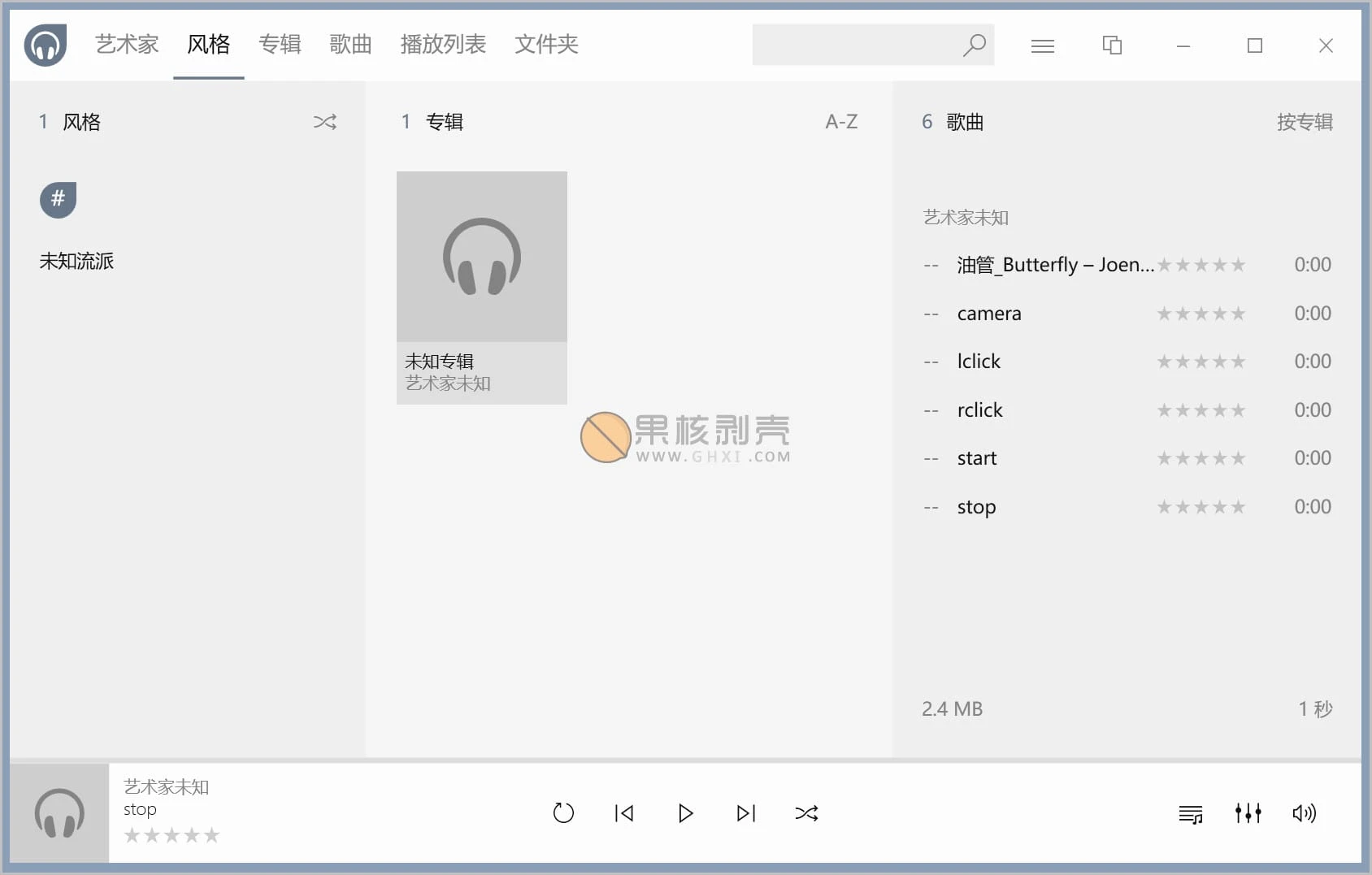Skip to the previous track
This screenshot has width=1372, height=875.
coord(624,813)
